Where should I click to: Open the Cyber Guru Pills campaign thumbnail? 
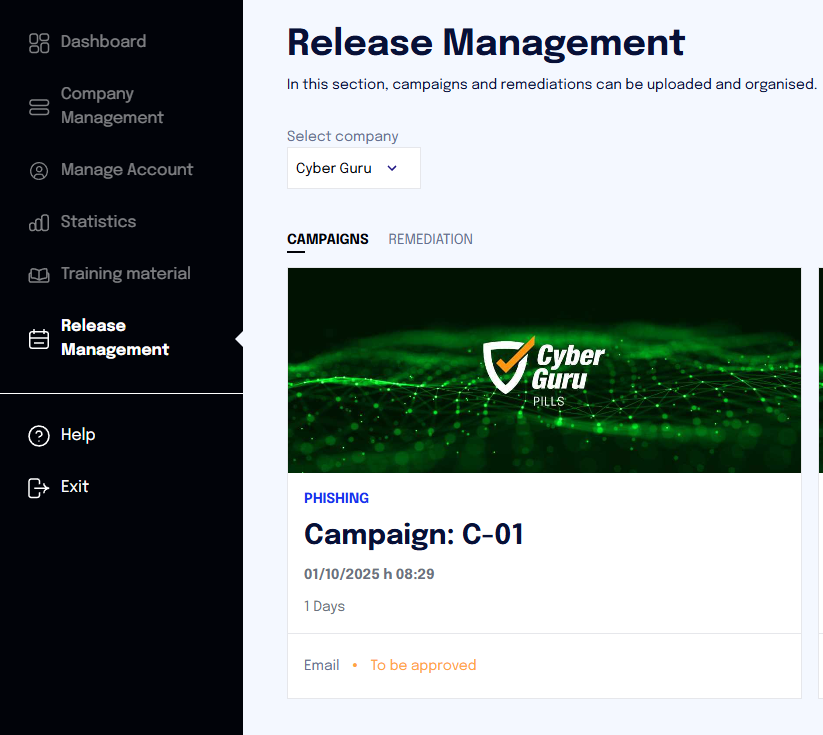tap(544, 371)
